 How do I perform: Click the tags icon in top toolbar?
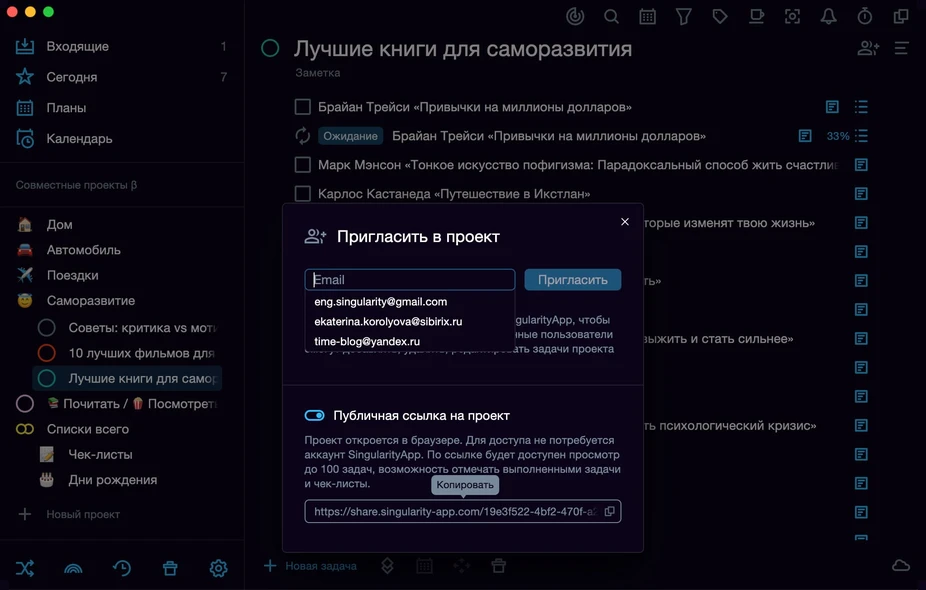point(719,17)
